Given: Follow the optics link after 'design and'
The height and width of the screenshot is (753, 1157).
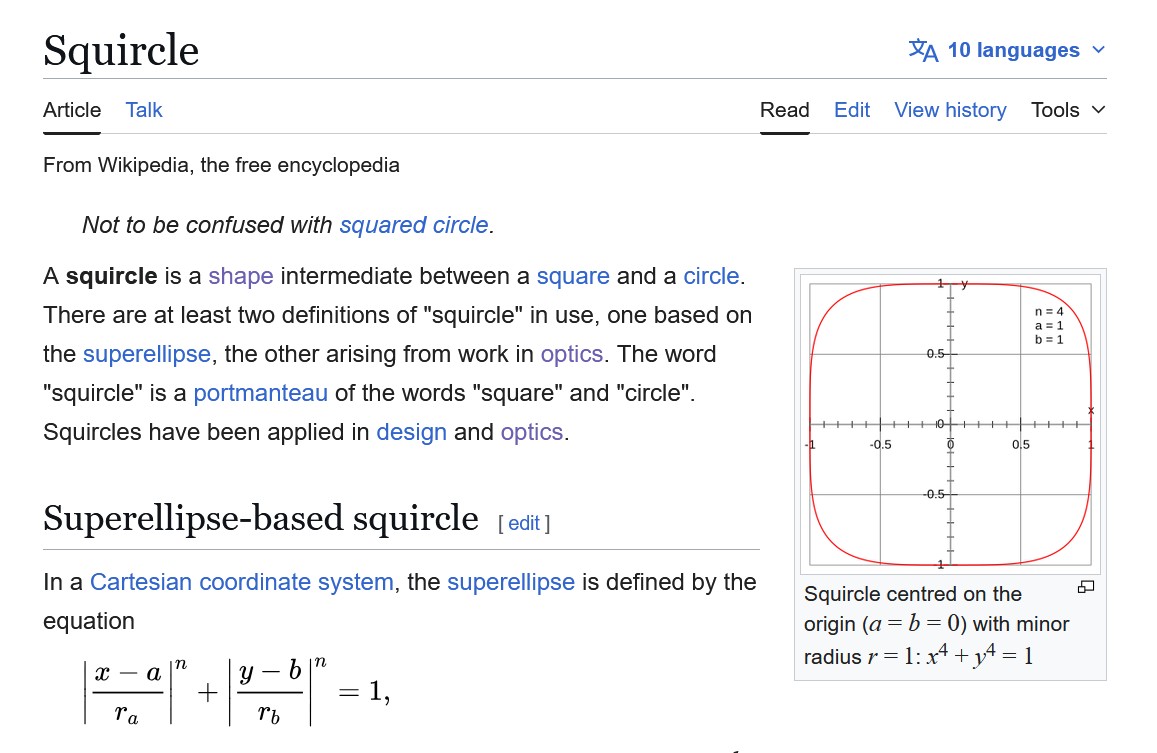Looking at the screenshot, I should (532, 432).
